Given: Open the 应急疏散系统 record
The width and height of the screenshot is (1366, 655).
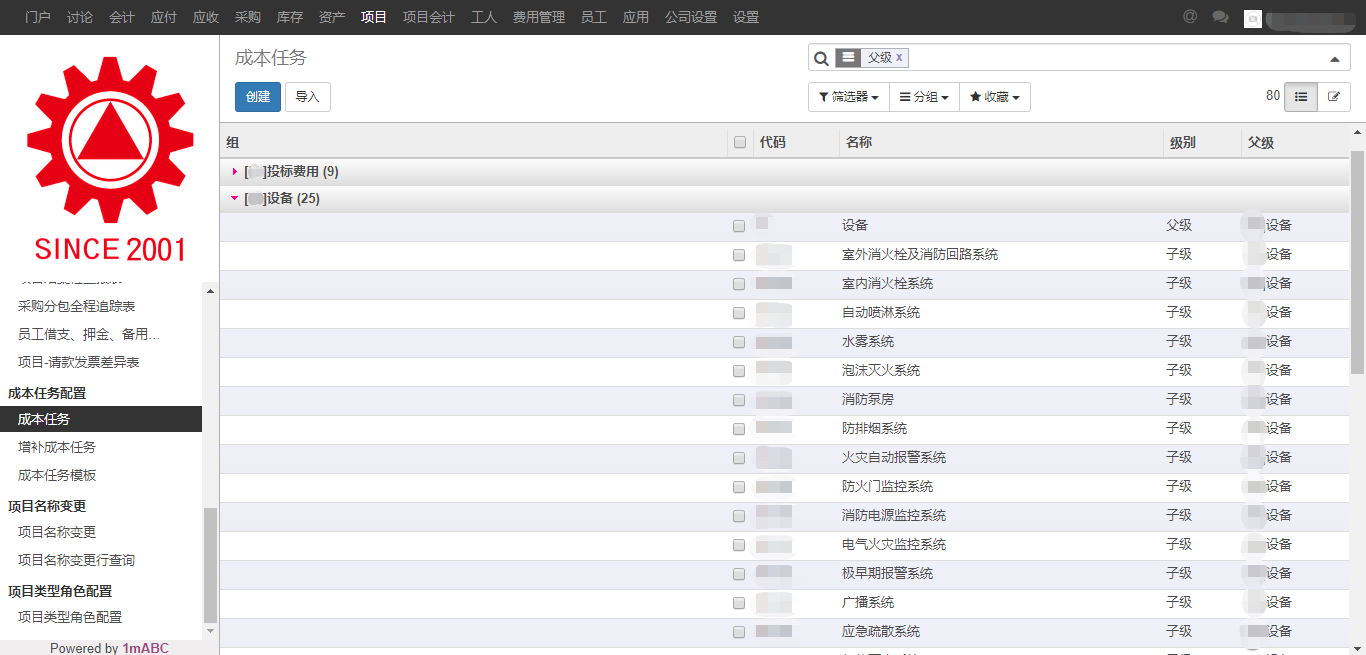Looking at the screenshot, I should (881, 632).
